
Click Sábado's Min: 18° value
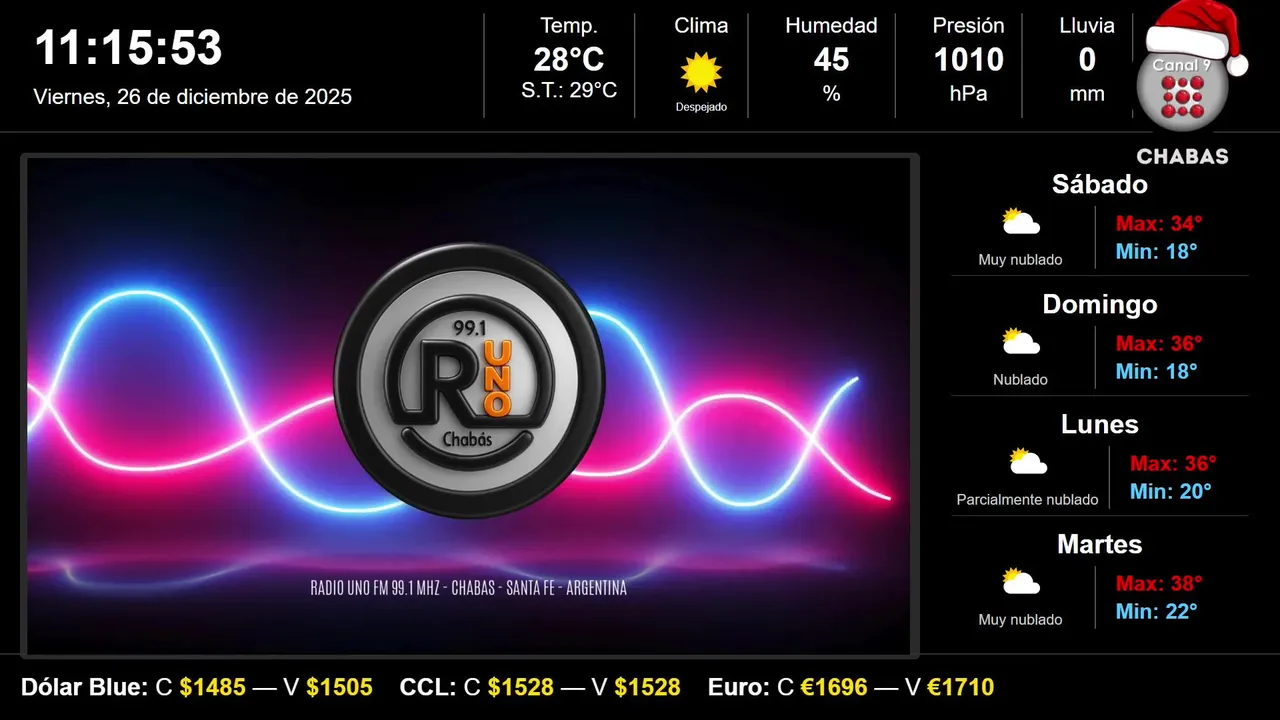pyautogui.click(x=1157, y=251)
